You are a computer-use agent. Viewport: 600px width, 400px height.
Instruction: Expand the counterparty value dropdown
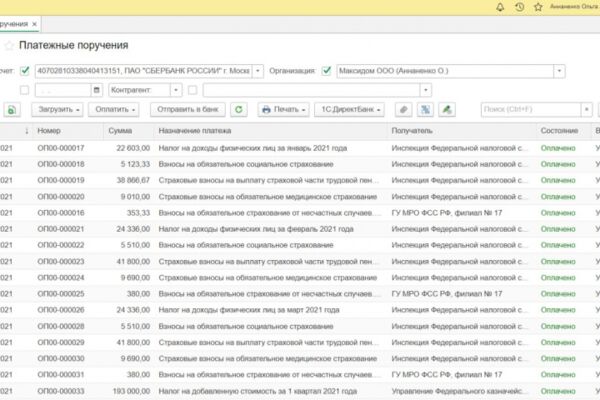pos(426,90)
